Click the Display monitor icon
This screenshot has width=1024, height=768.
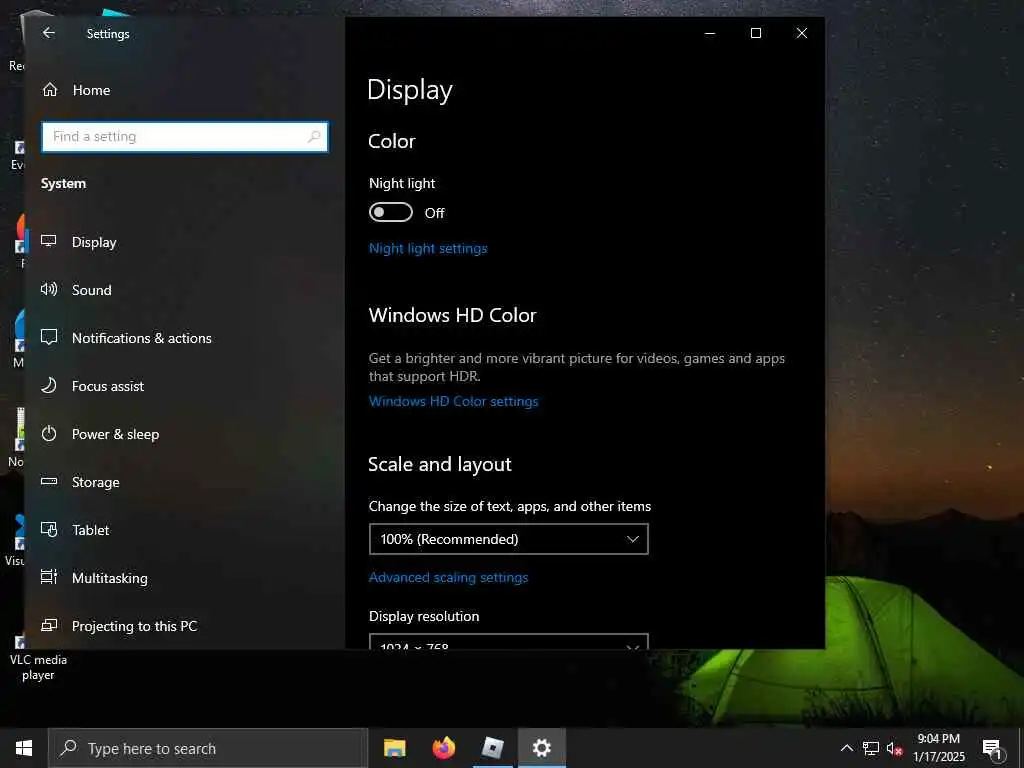pos(49,241)
